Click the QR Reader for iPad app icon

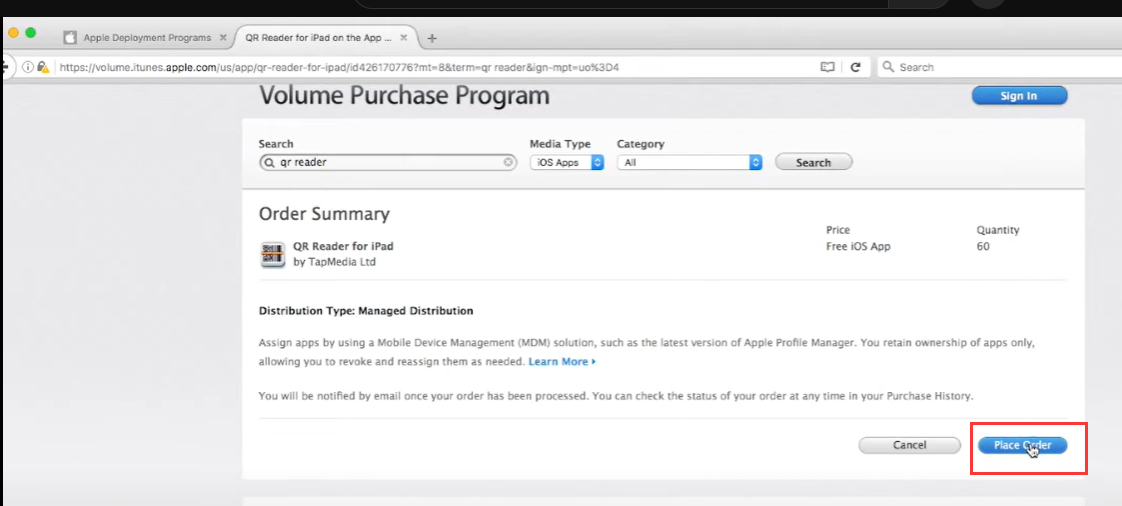tap(273, 254)
